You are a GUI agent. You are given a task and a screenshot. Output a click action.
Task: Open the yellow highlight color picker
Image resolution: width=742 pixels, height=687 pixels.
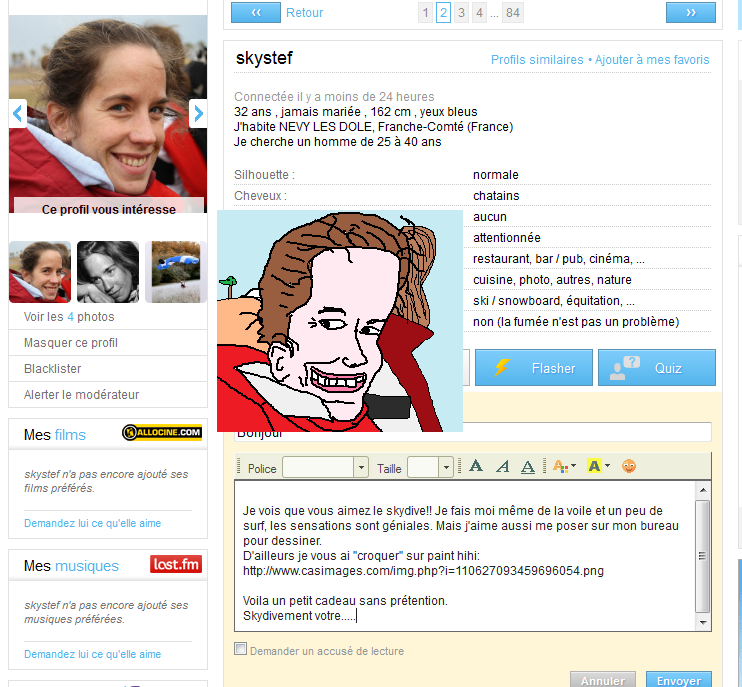[598, 466]
